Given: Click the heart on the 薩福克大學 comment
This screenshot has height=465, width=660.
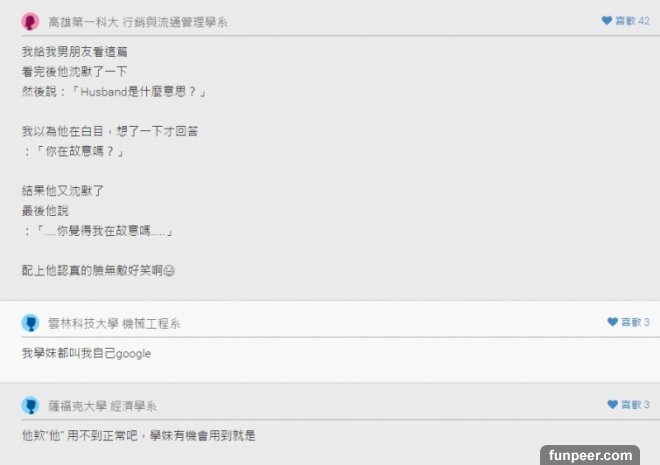Looking at the screenshot, I should 612,404.
